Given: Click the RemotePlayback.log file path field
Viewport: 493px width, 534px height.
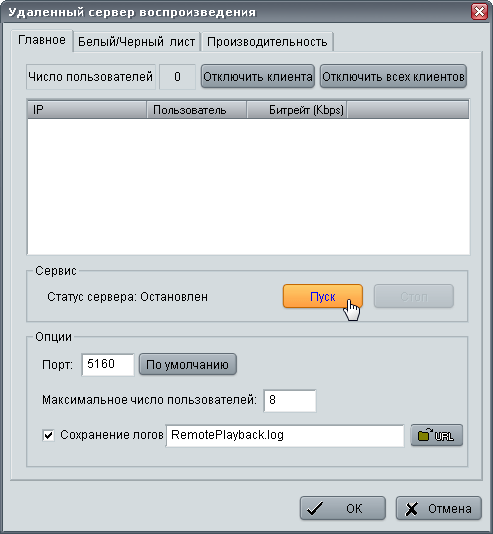Looking at the screenshot, I should (x=285, y=435).
